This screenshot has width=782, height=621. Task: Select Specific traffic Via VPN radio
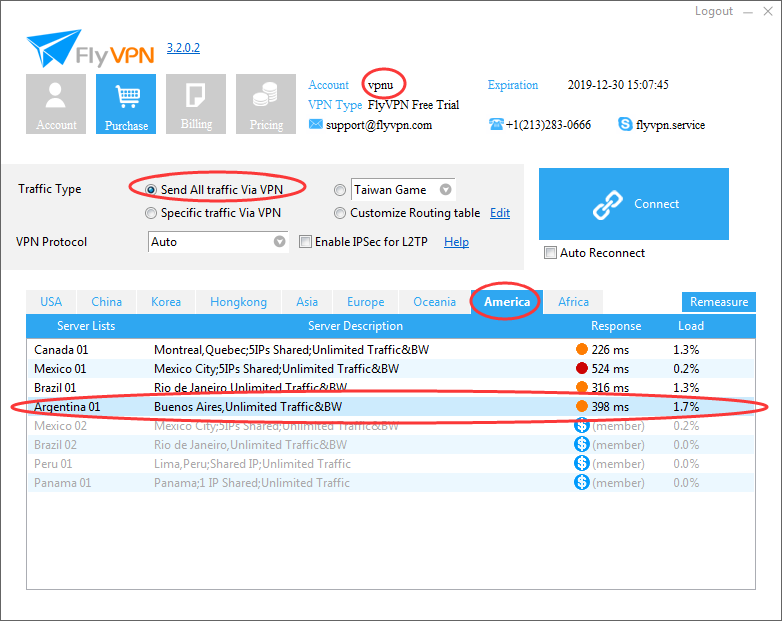point(150,213)
